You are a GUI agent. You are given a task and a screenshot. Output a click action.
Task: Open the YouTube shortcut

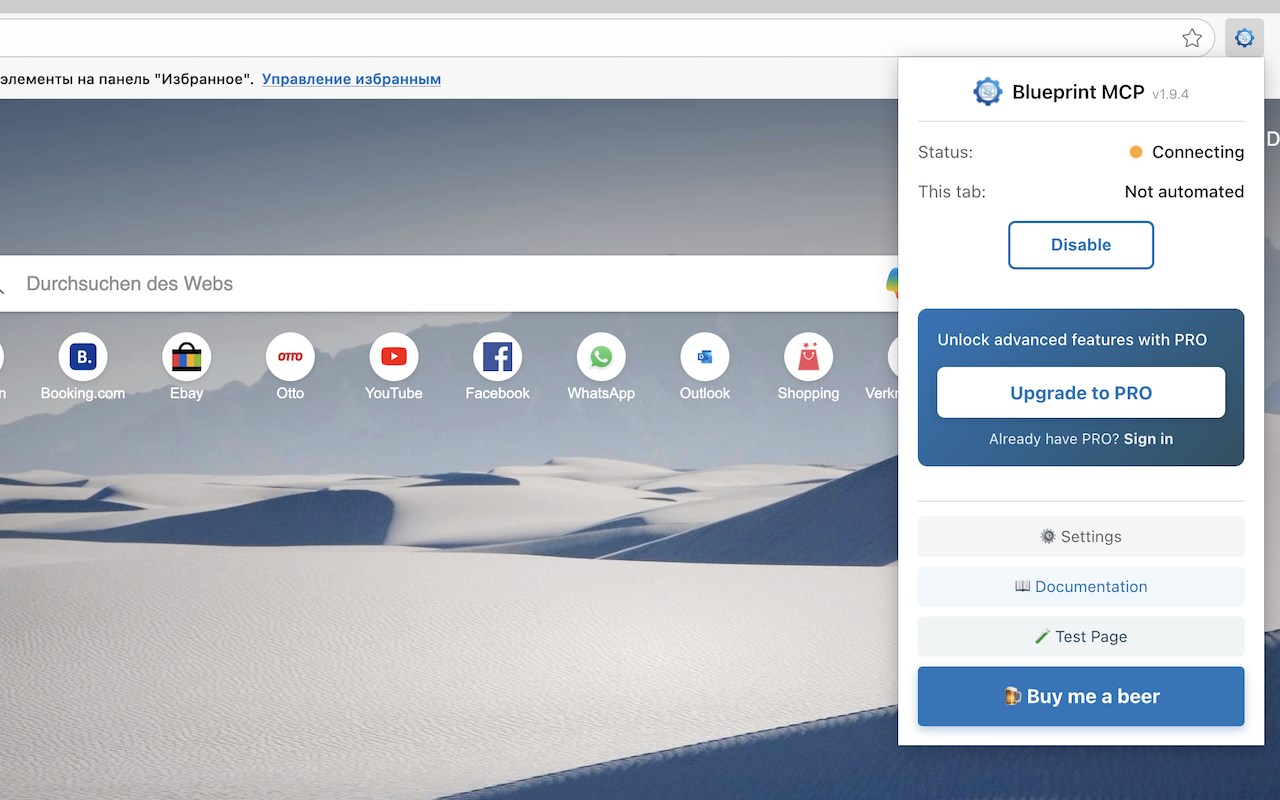tap(394, 367)
